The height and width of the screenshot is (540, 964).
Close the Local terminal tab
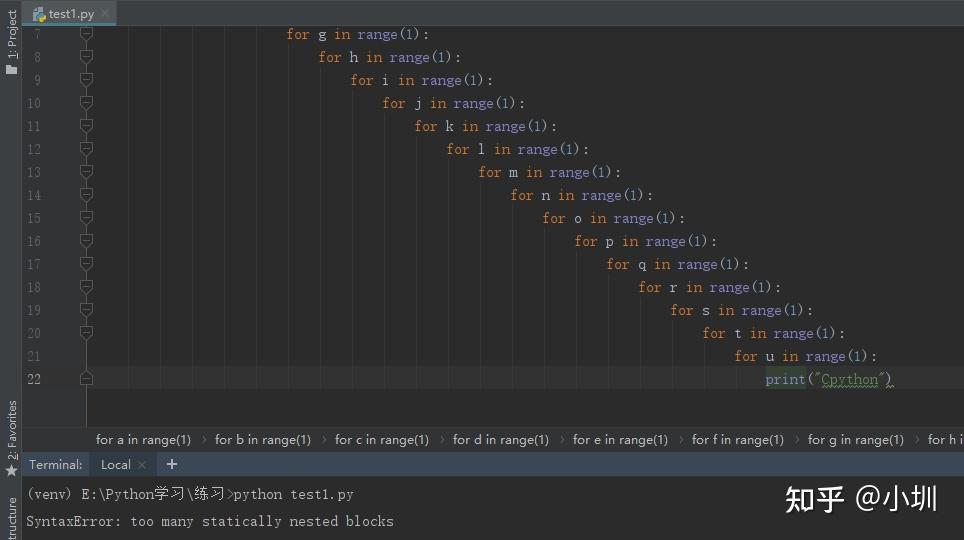coord(142,465)
